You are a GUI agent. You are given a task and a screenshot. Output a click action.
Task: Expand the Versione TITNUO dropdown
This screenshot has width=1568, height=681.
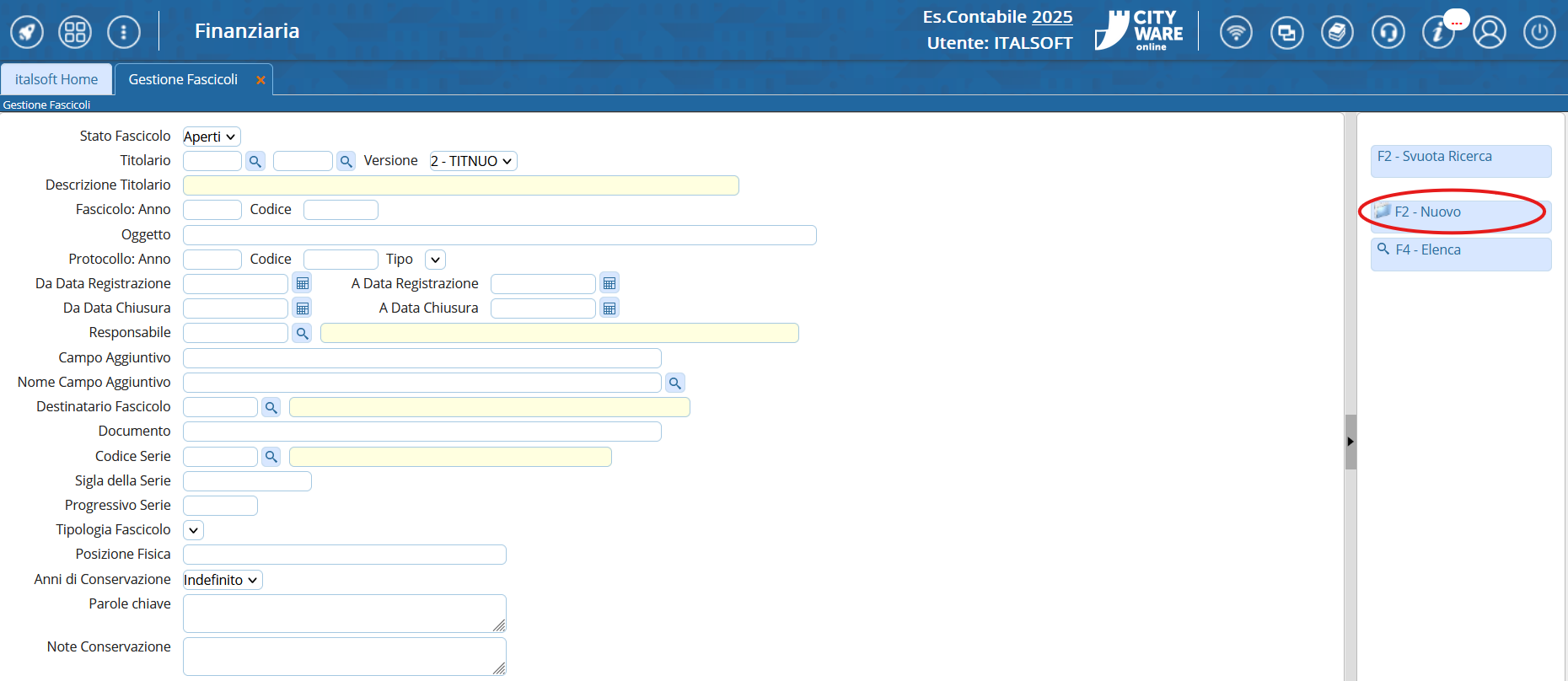[x=473, y=161]
